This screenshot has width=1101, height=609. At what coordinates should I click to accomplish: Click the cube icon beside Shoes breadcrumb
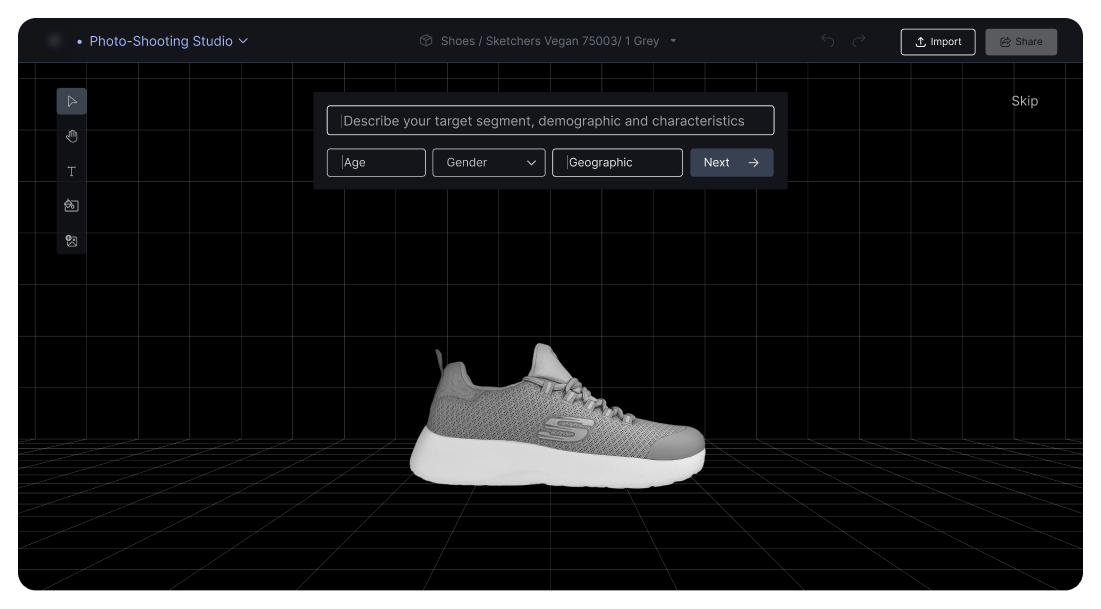click(x=426, y=41)
